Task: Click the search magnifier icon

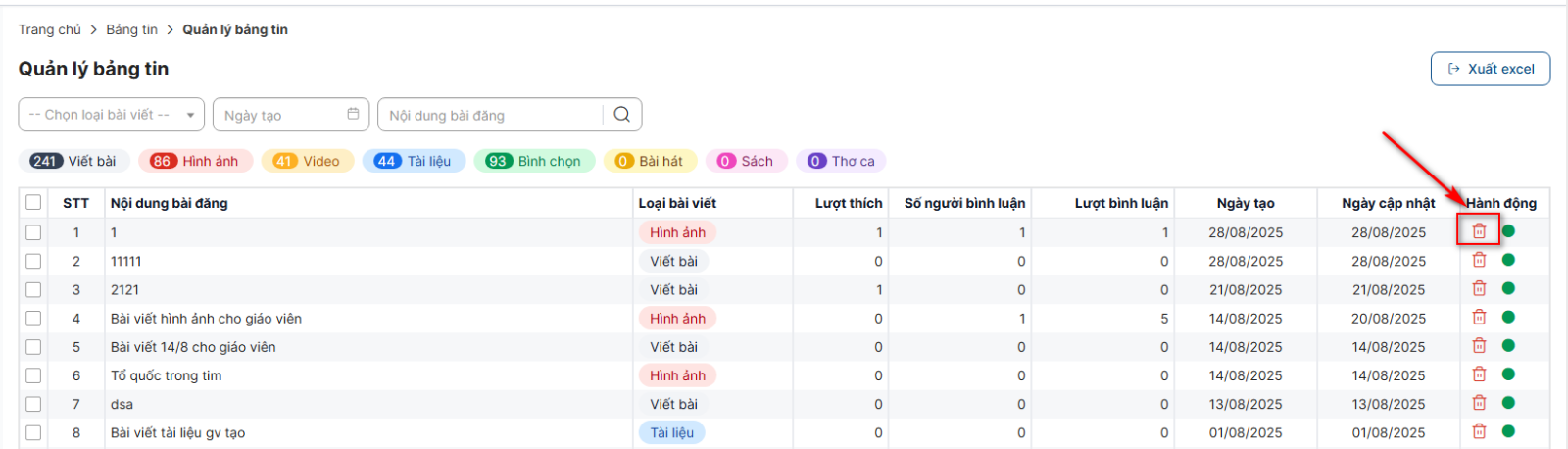Action: (621, 115)
